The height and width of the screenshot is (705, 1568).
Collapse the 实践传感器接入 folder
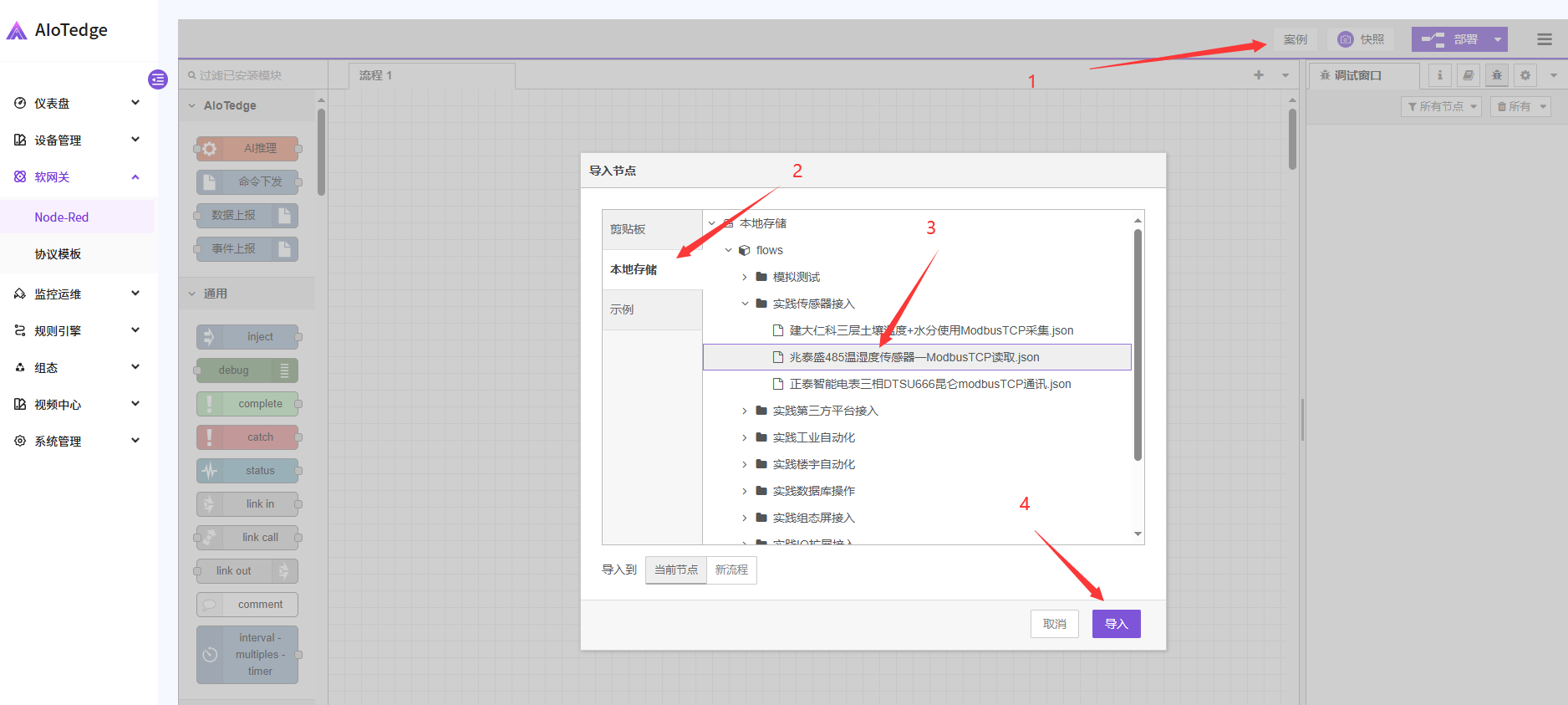tap(745, 304)
